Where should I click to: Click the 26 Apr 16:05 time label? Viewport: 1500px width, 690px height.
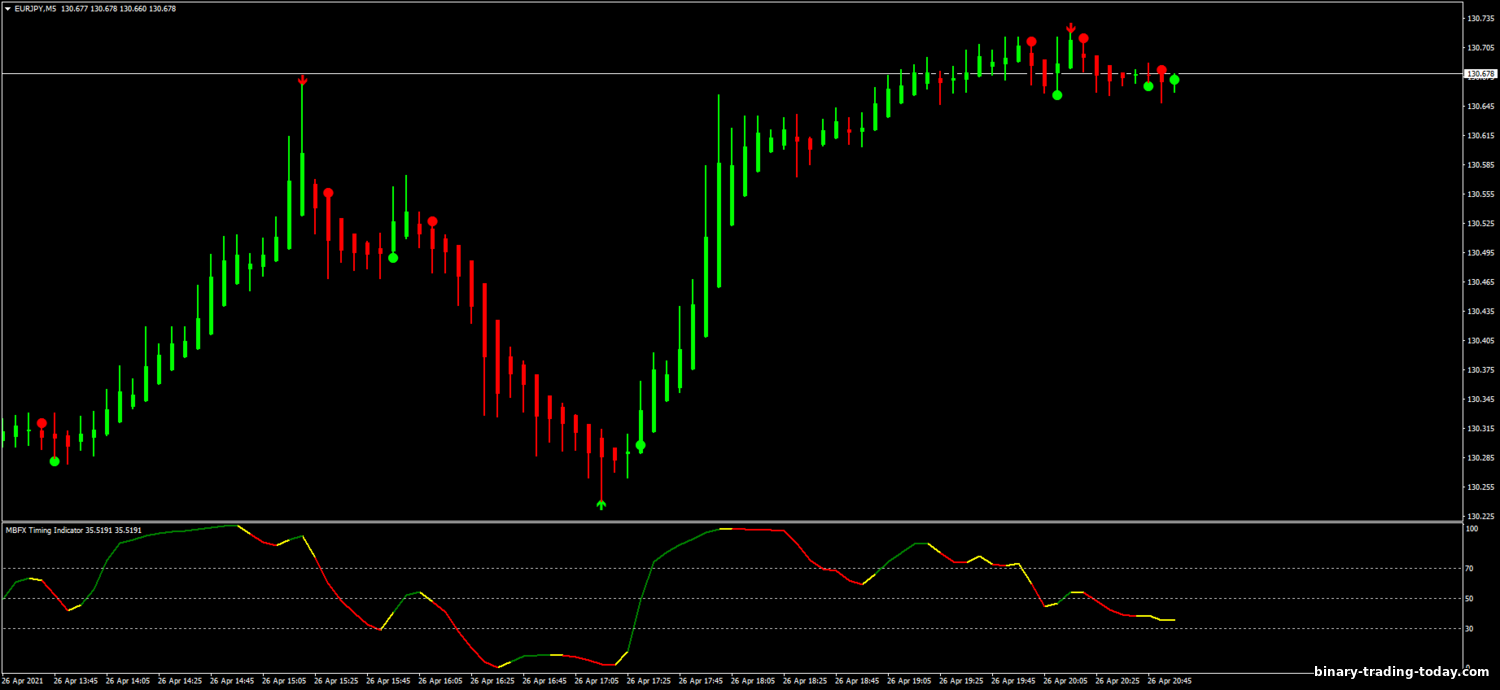[440, 680]
